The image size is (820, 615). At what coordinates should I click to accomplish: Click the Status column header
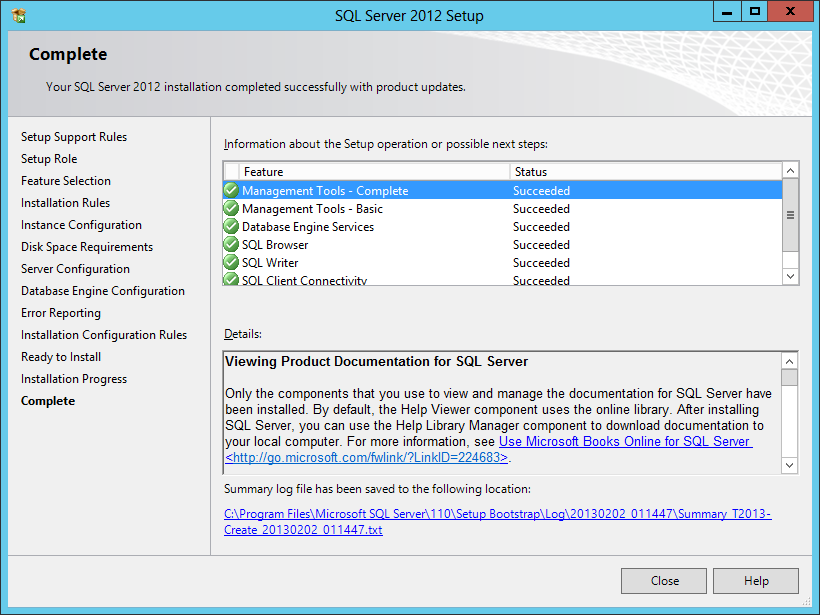(644, 172)
